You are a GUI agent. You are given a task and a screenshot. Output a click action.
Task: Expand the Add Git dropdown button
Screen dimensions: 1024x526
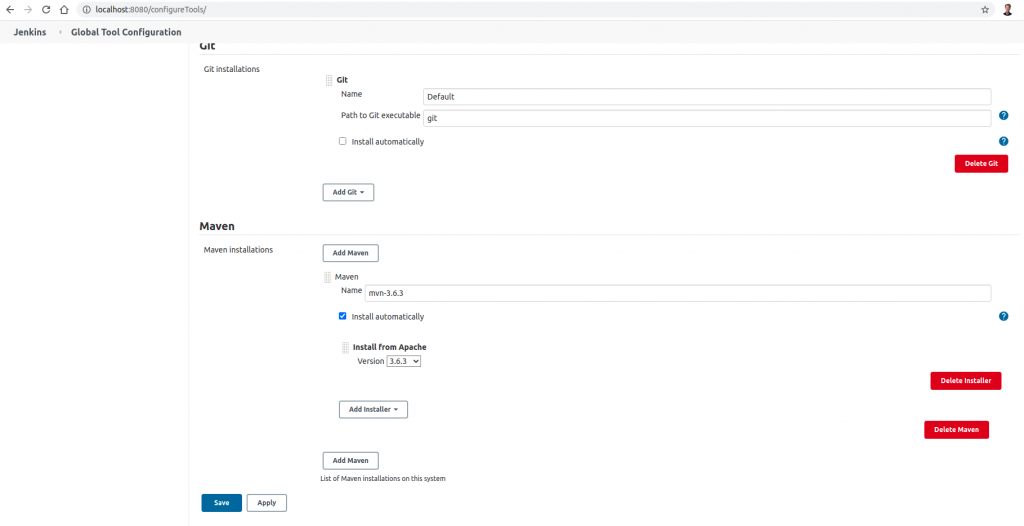click(348, 192)
